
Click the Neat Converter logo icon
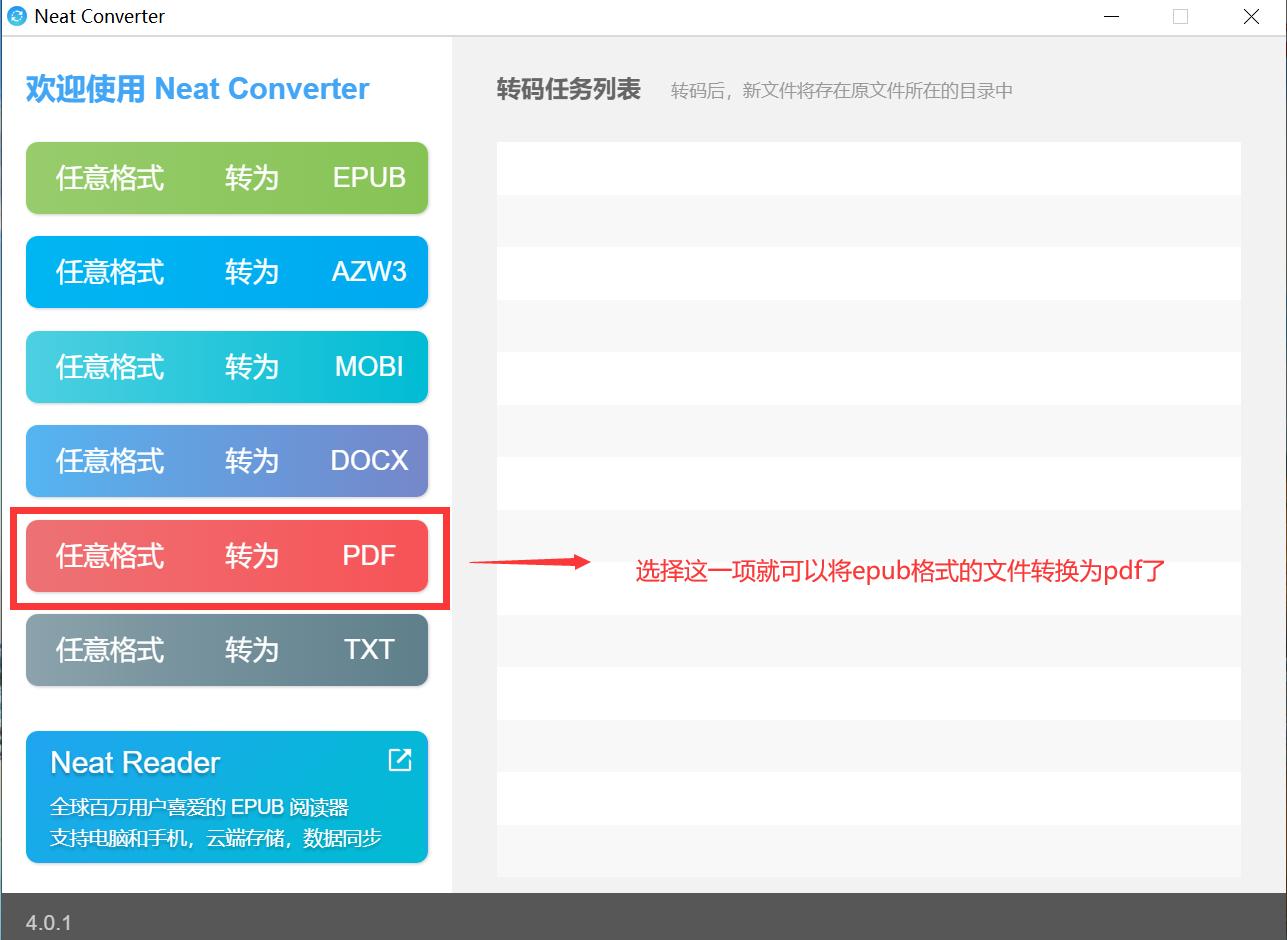[15, 16]
